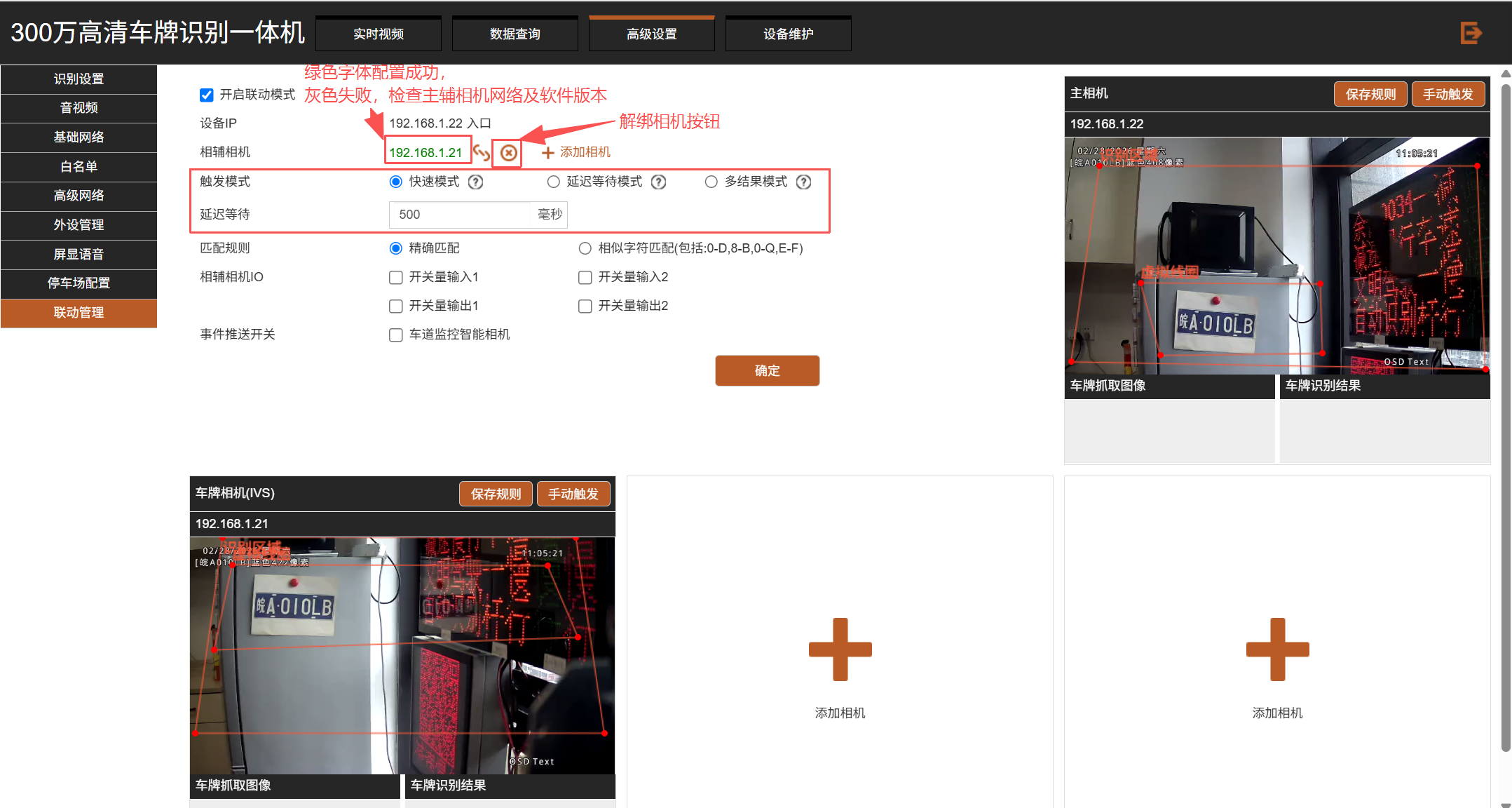Click the plus icon beside 添加相机 link
This screenshot has height=808, width=1512.
click(547, 153)
